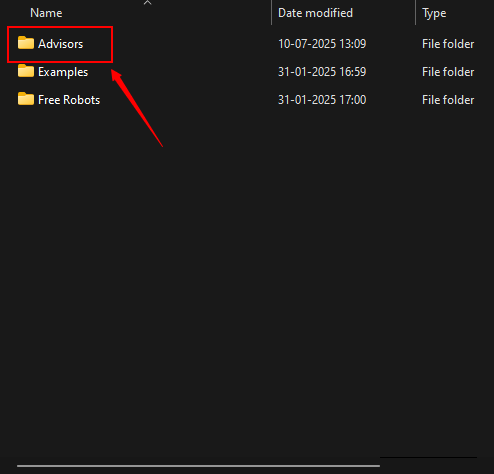Click the Examples folder name
The width and height of the screenshot is (494, 474).
(x=63, y=72)
